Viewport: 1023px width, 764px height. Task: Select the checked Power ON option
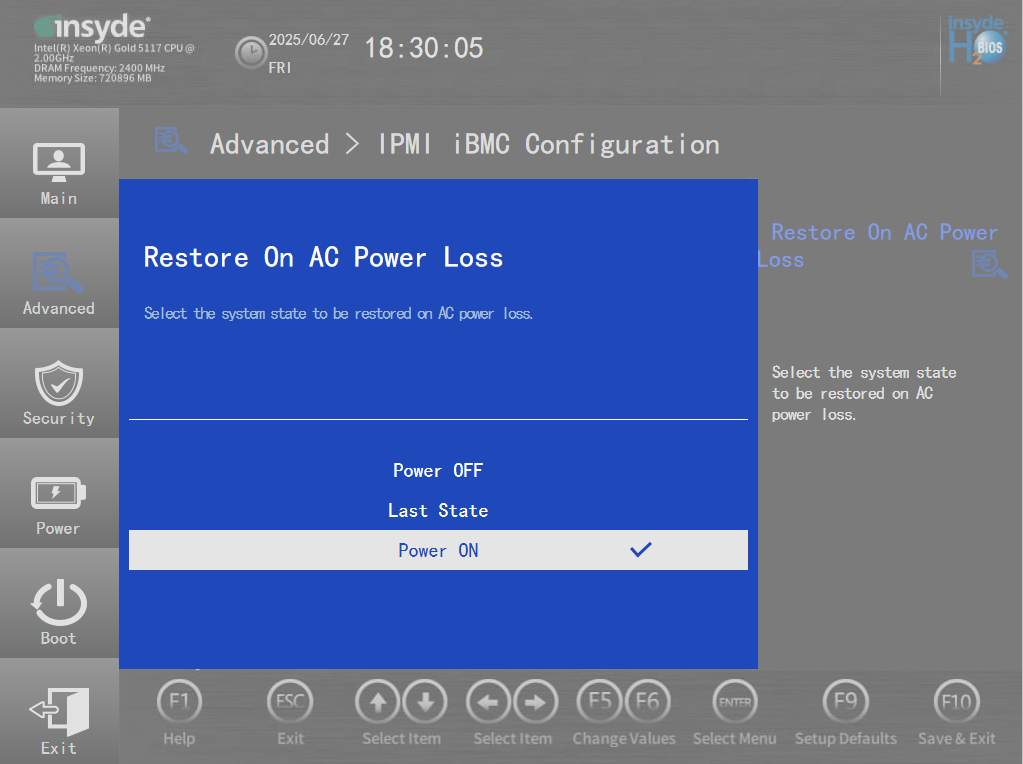[x=438, y=550]
